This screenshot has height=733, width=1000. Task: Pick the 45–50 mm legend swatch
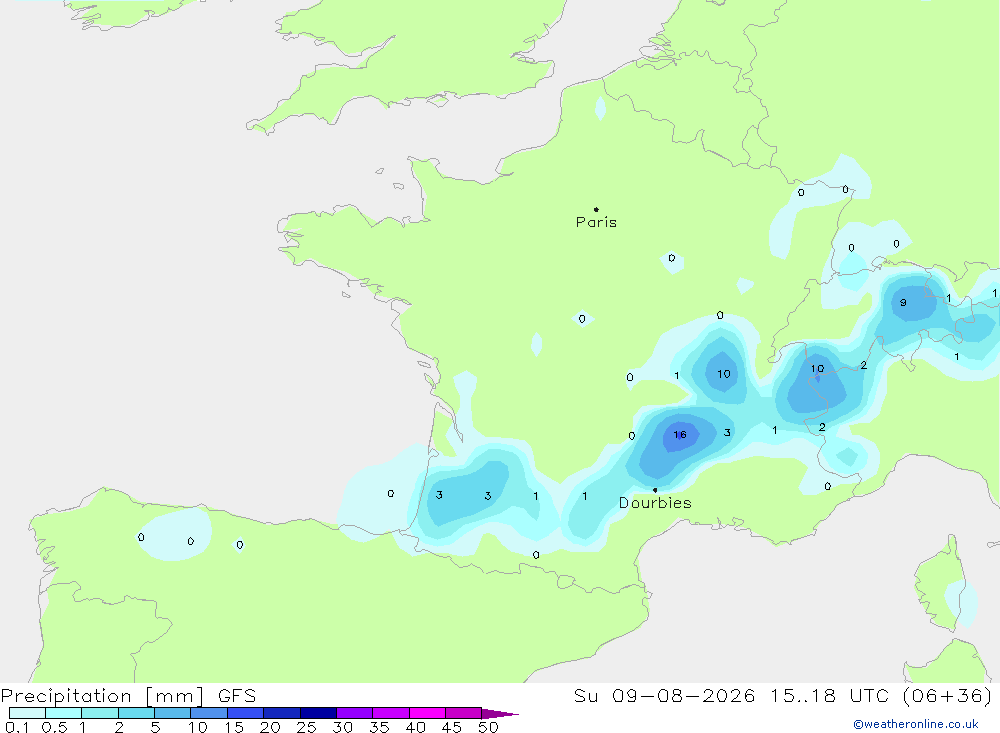point(464,713)
